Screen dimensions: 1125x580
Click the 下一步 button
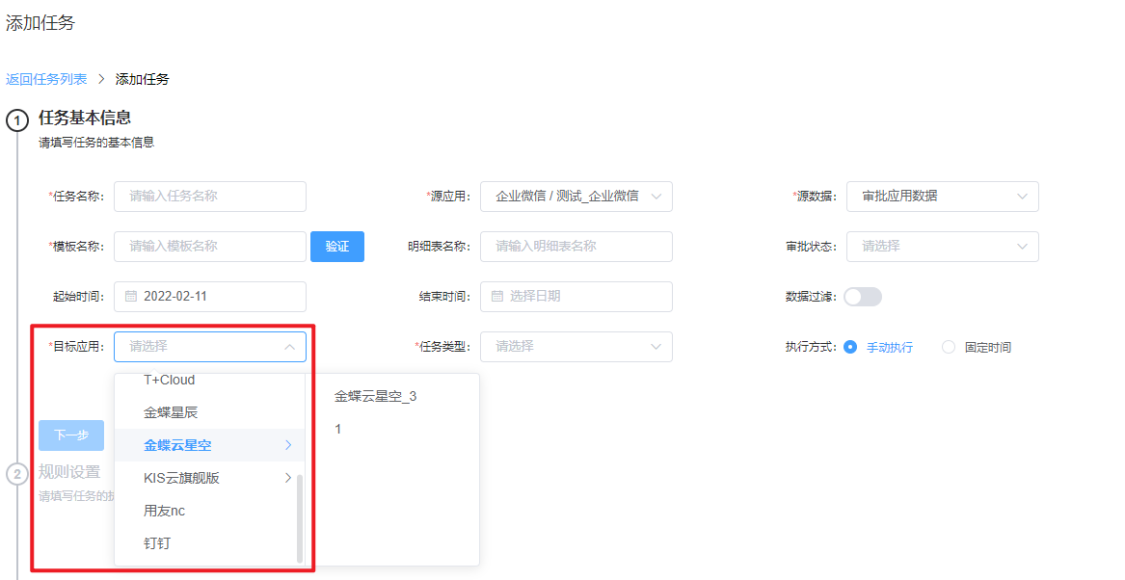click(71, 435)
